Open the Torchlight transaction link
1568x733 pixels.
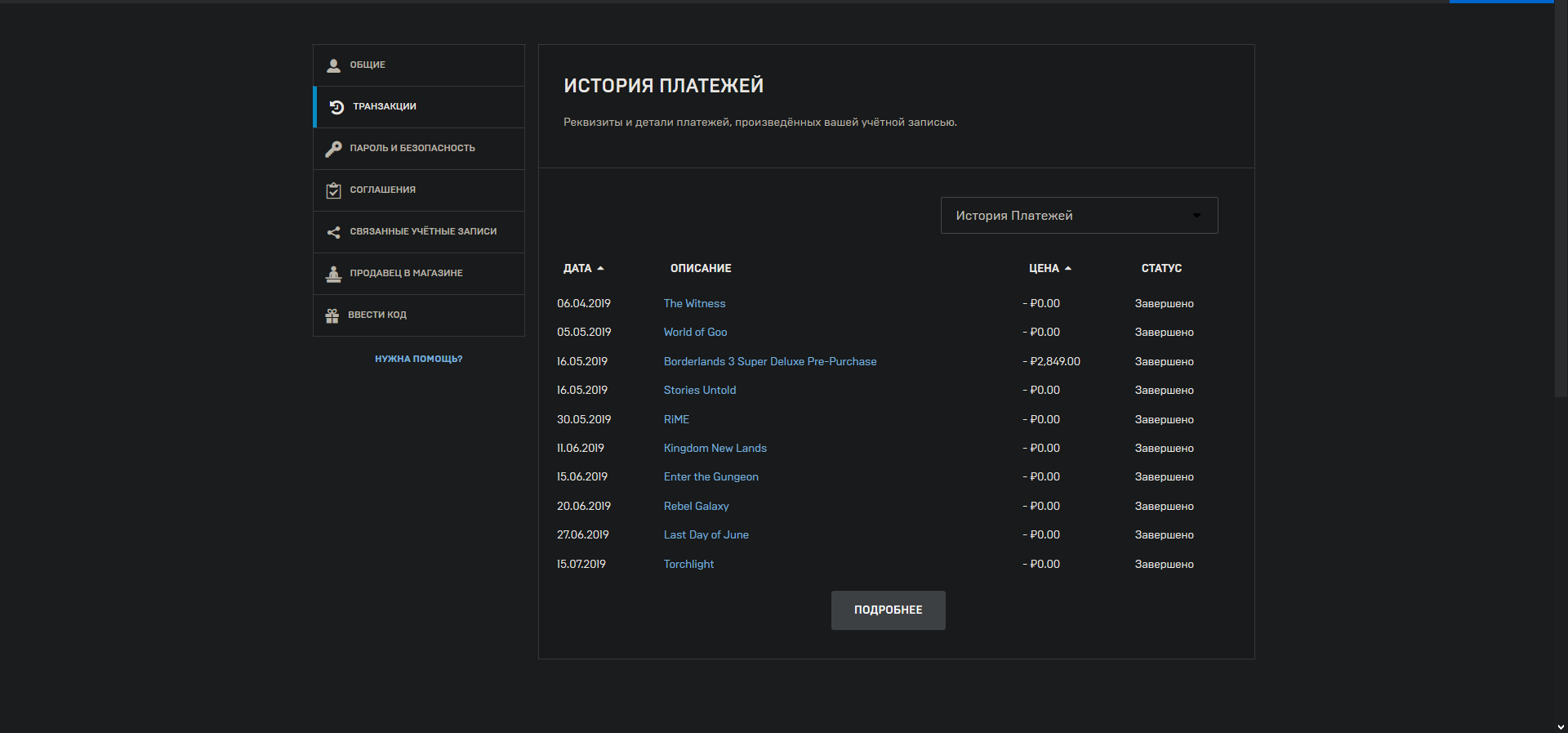(x=688, y=564)
